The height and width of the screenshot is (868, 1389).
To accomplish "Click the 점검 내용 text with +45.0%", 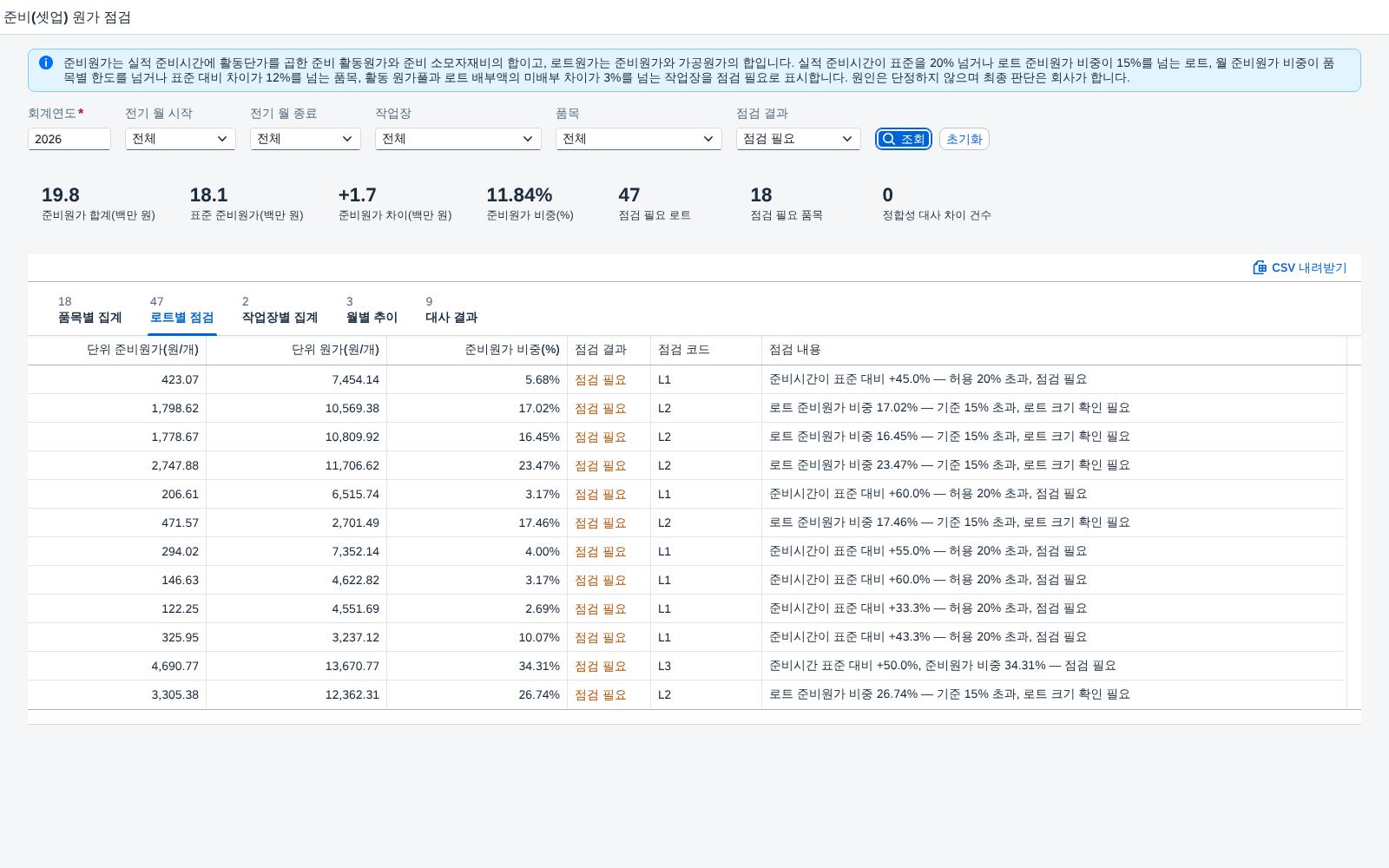I will pyautogui.click(x=928, y=379).
